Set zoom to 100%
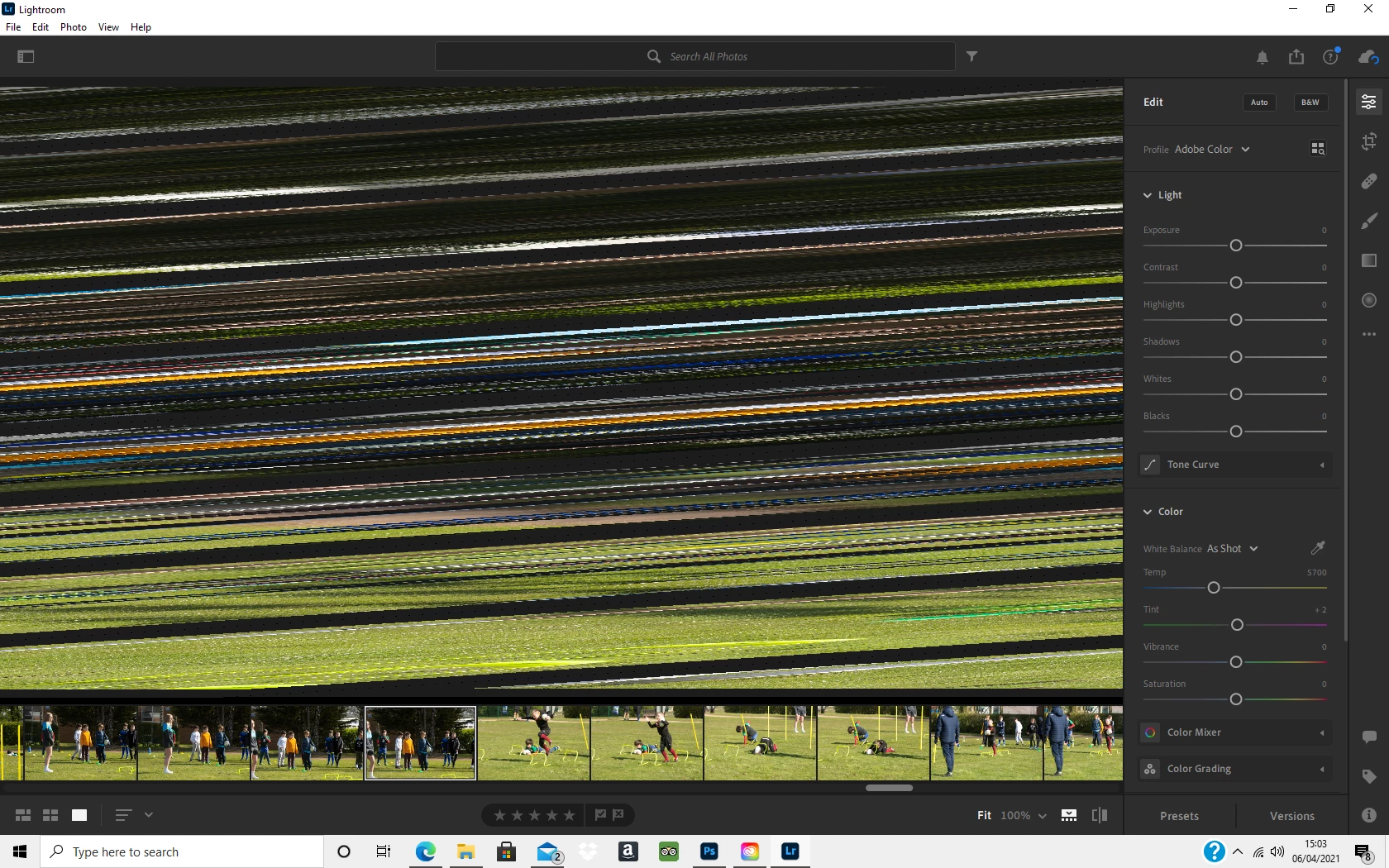Image resolution: width=1389 pixels, height=868 pixels. [x=1015, y=815]
